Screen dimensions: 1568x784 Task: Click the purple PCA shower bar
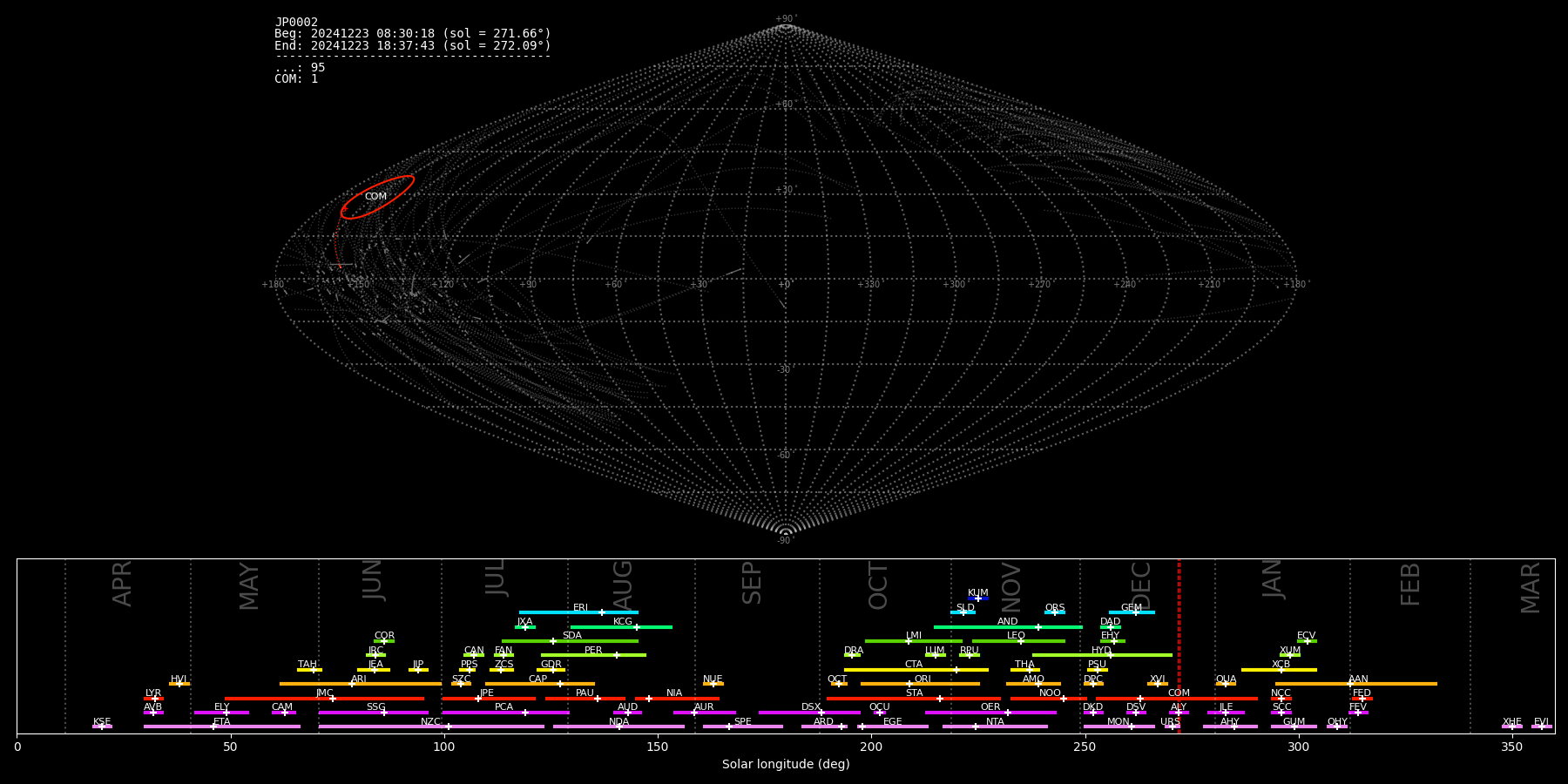coord(505,713)
